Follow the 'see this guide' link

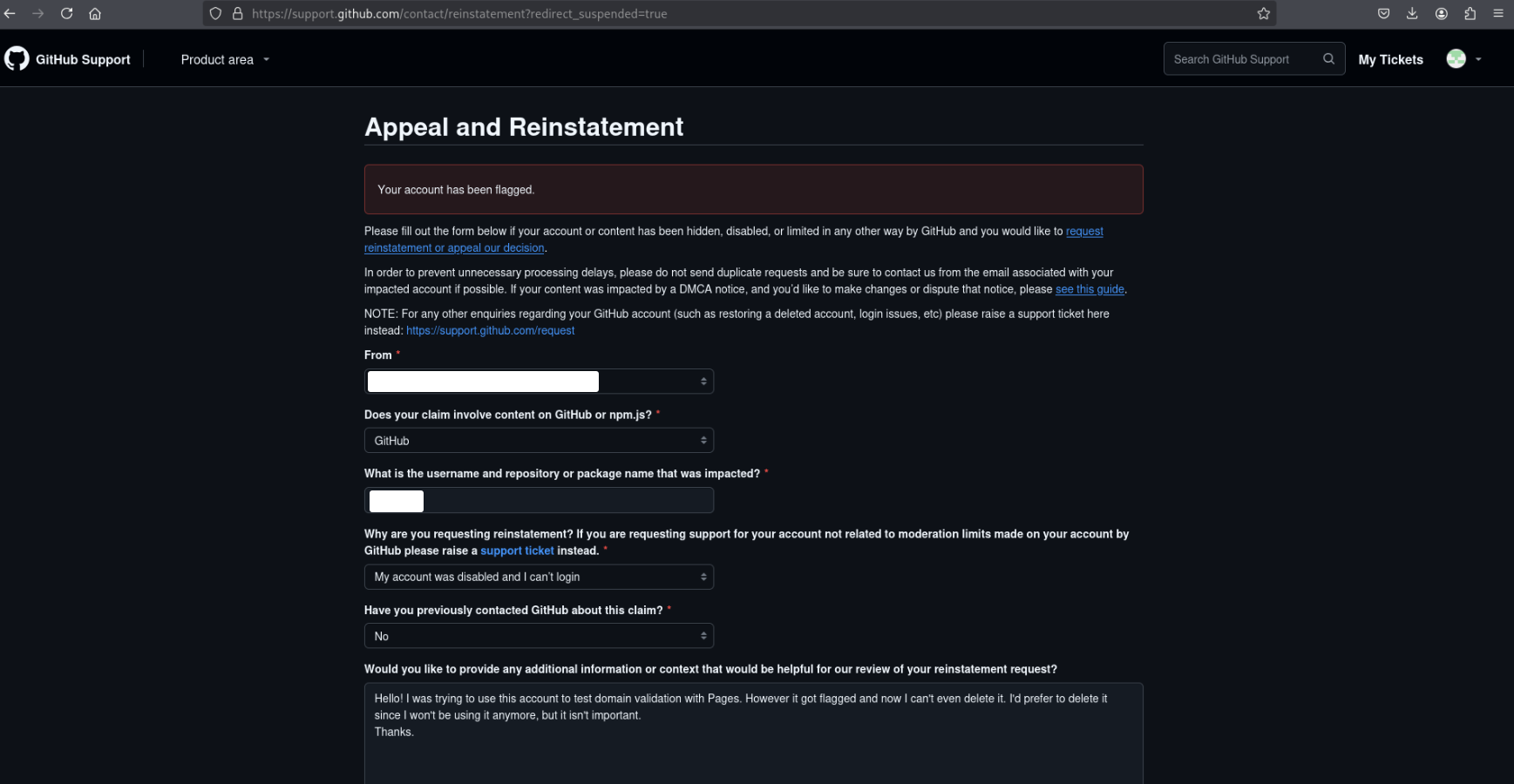1090,289
